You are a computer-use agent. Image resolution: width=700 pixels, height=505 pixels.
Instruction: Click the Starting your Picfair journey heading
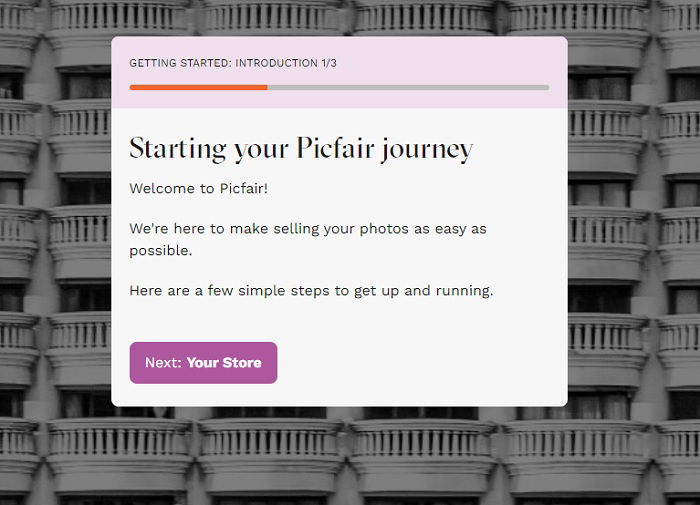click(x=301, y=149)
